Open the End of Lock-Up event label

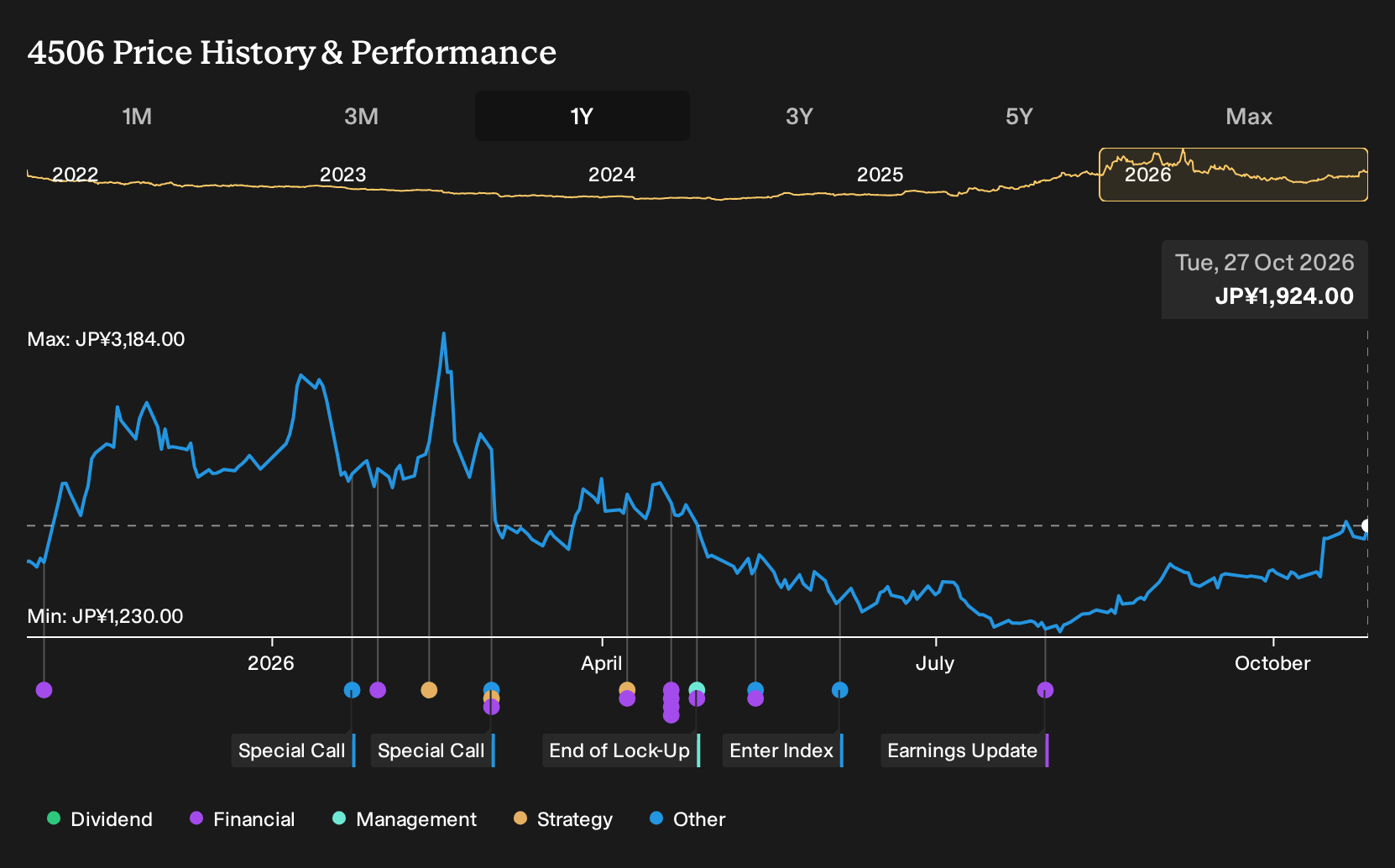621,750
